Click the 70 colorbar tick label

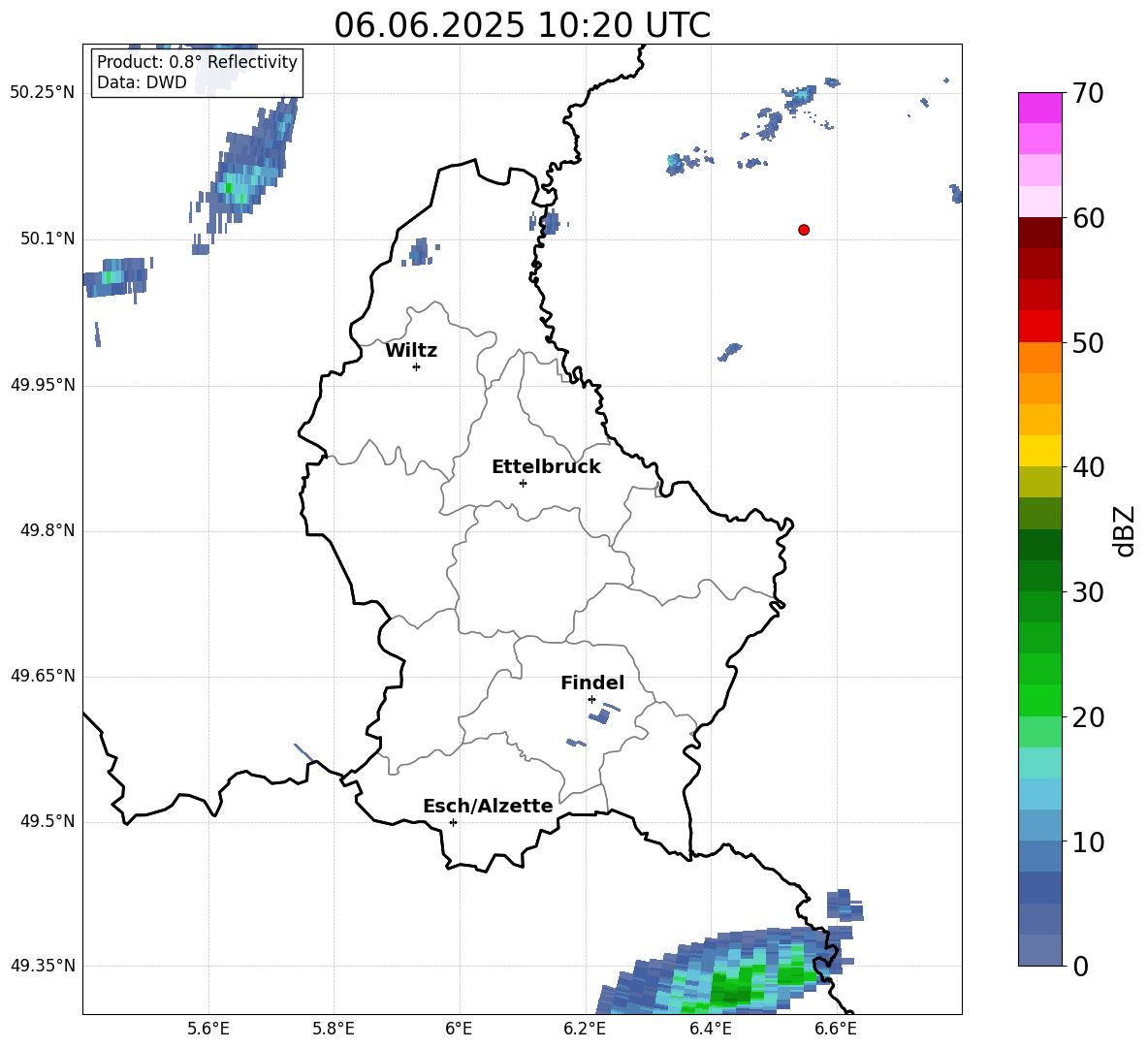[x=1088, y=93]
